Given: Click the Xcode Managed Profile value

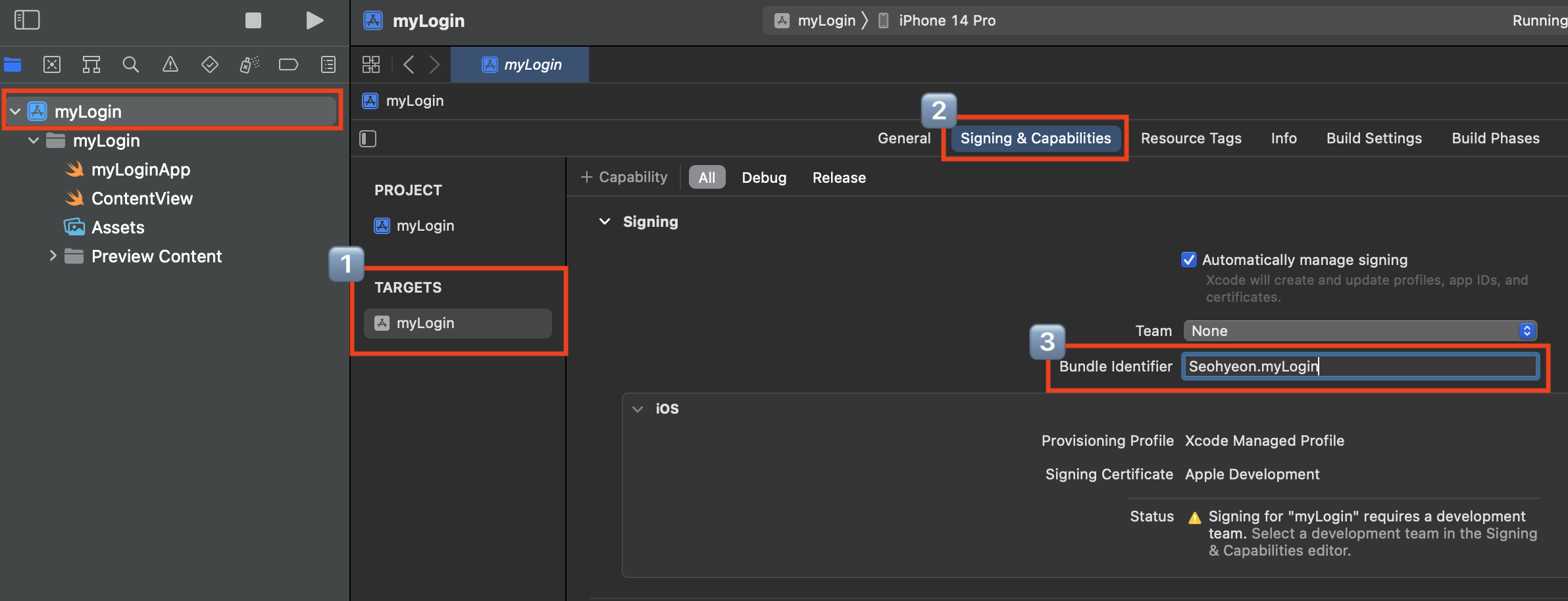Looking at the screenshot, I should tap(1264, 441).
